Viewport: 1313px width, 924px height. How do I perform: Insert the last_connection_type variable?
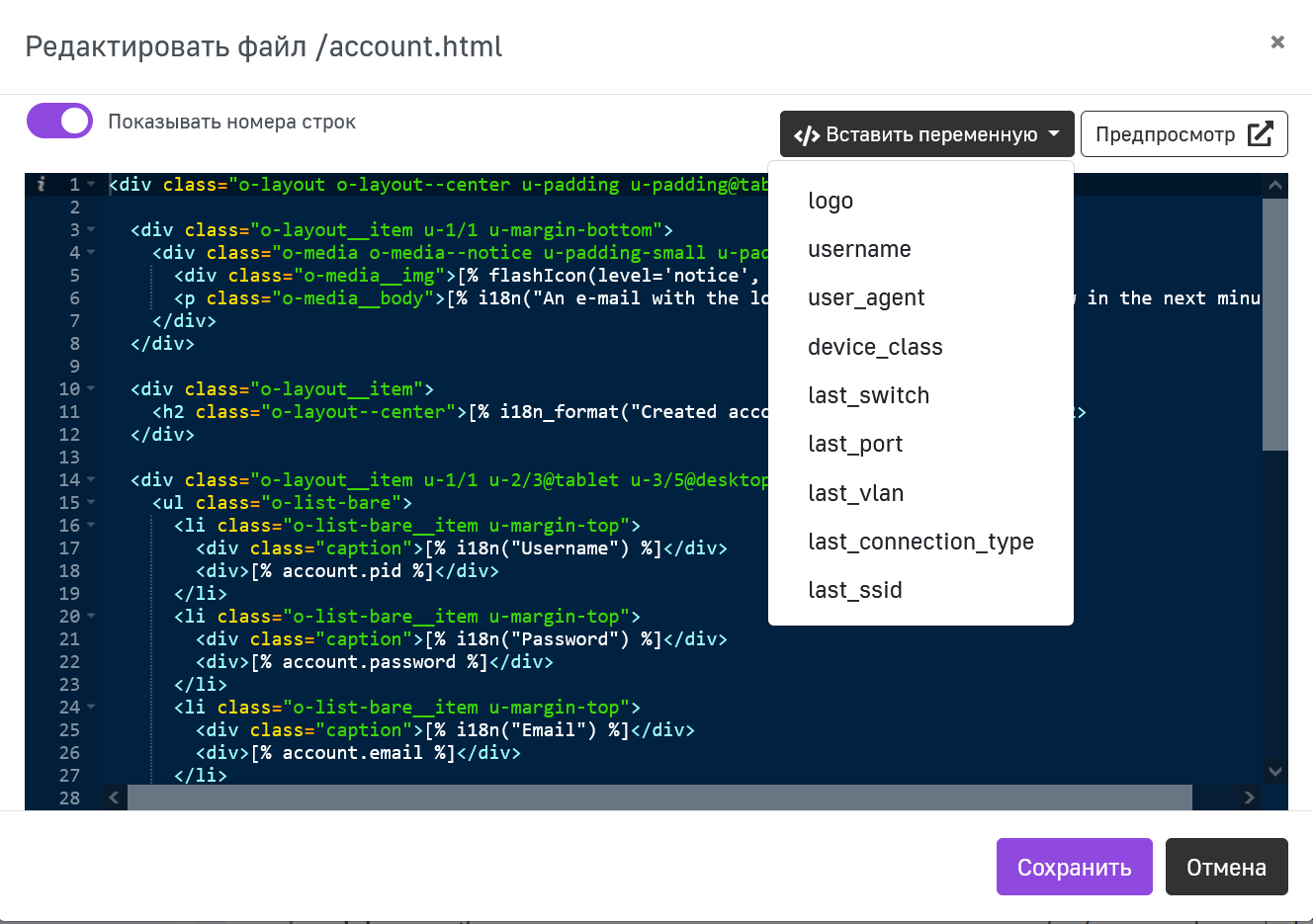pos(920,542)
